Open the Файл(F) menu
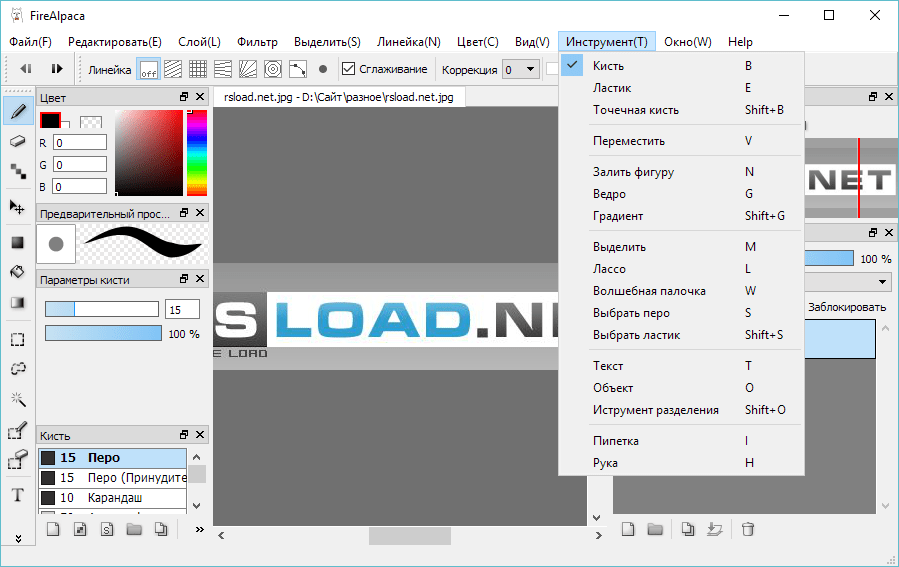Image resolution: width=899 pixels, height=567 pixels. [30, 42]
